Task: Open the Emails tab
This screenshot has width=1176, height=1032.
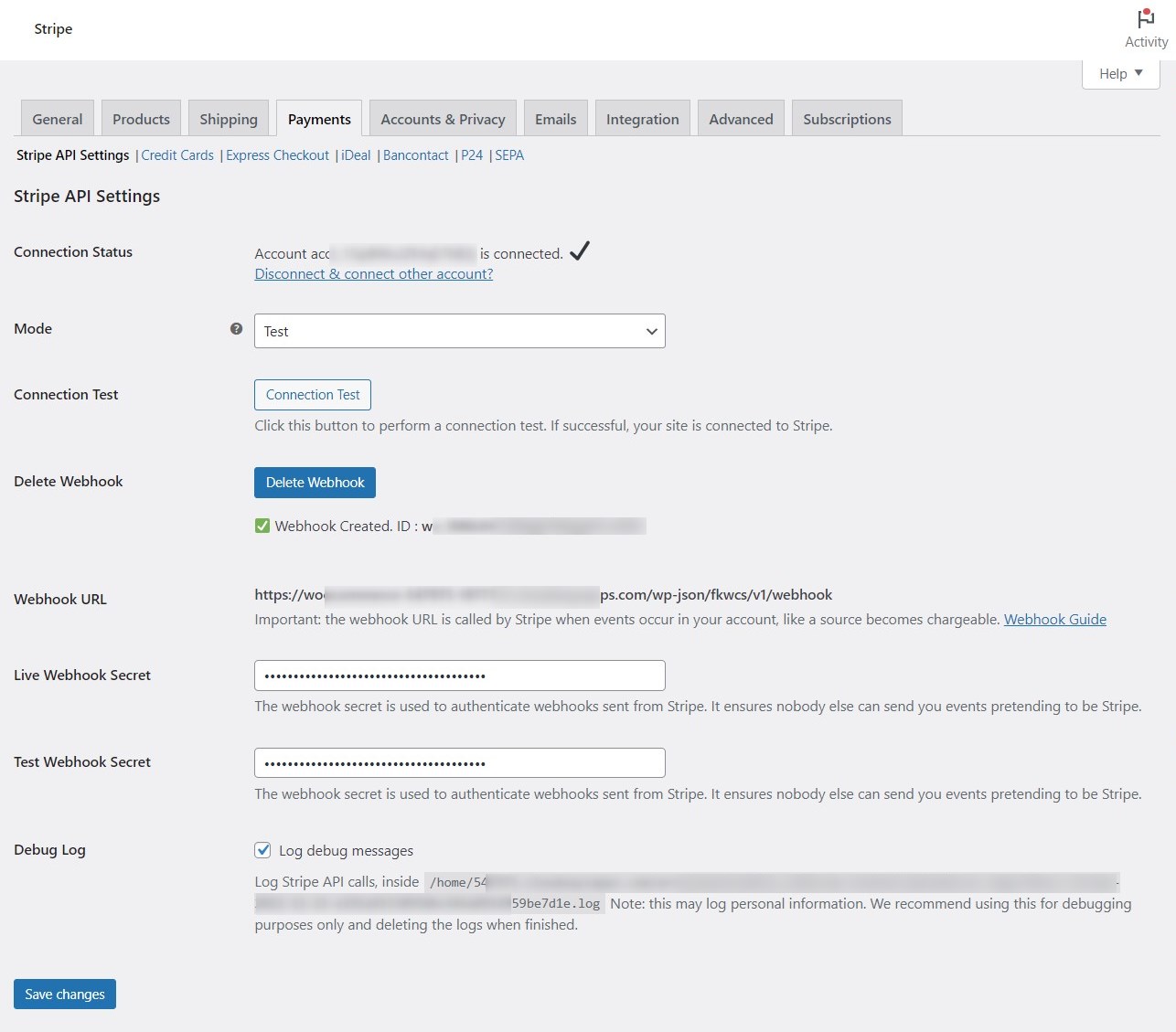Action: pyautogui.click(x=556, y=119)
